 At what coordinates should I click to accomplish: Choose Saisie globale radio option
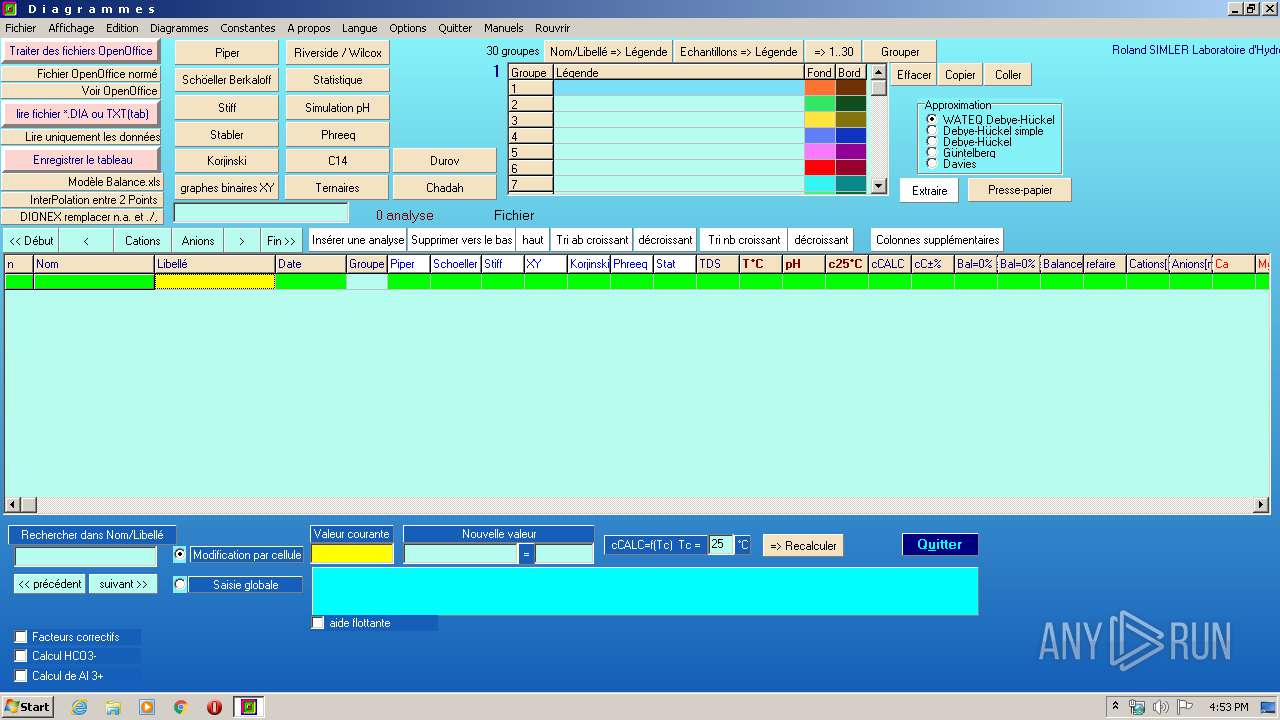[180, 584]
